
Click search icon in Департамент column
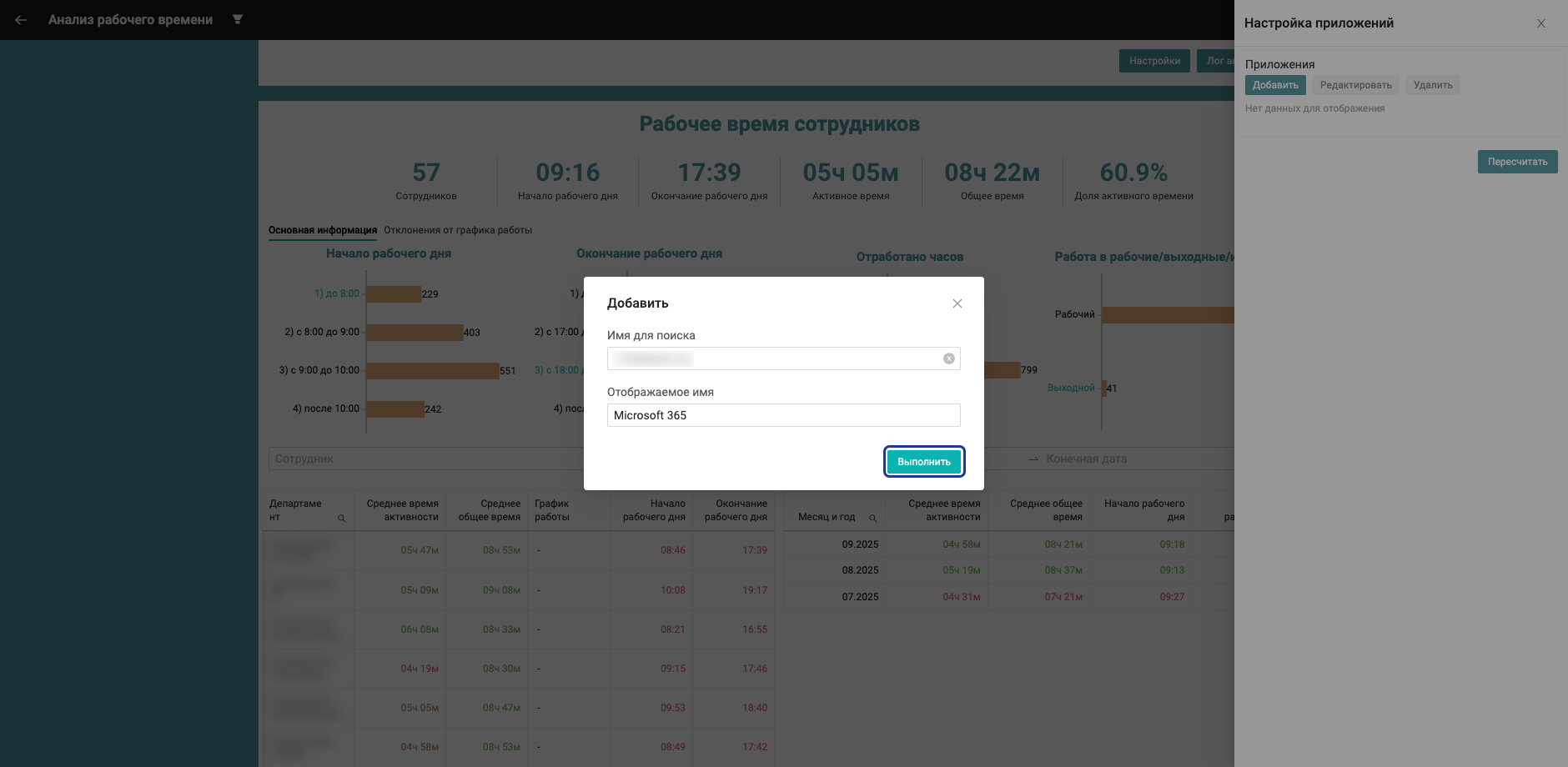point(341,519)
